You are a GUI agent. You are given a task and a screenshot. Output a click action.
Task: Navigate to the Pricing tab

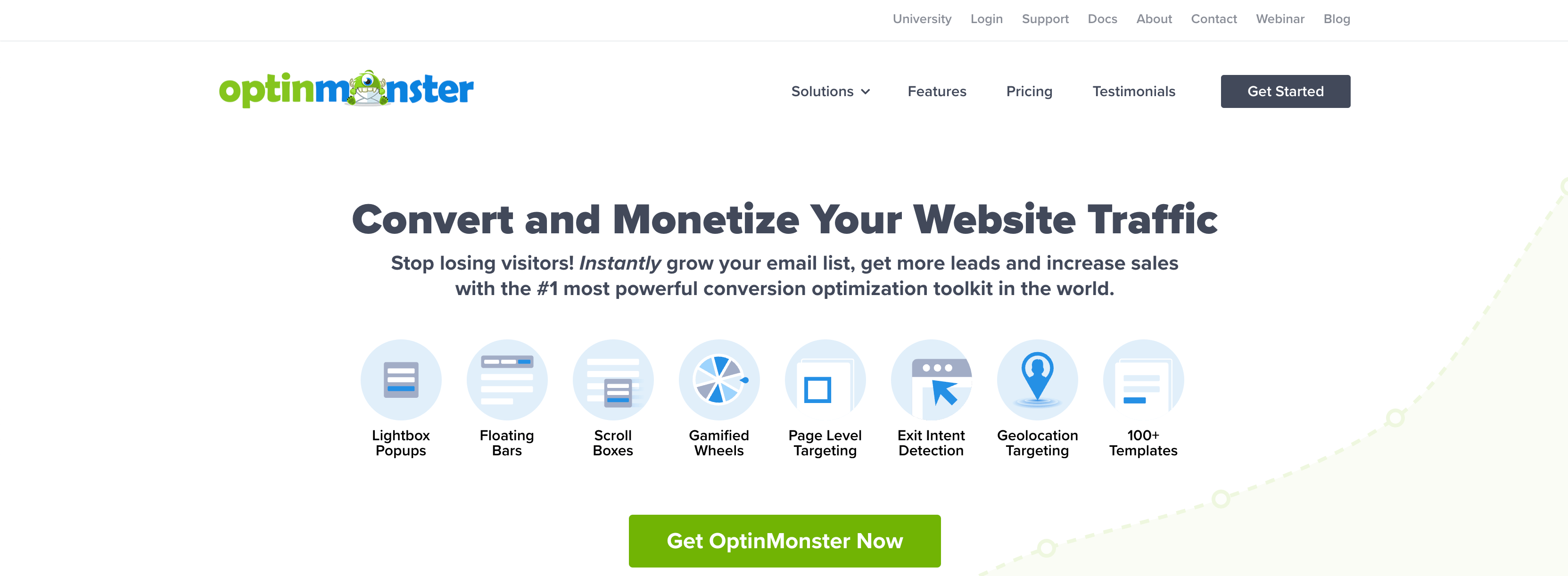click(x=1030, y=91)
